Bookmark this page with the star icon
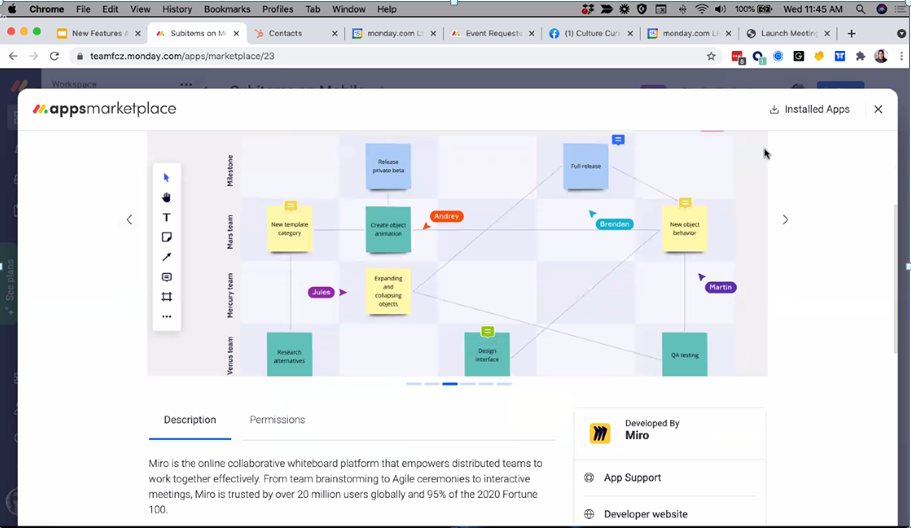911x528 pixels. tap(711, 57)
